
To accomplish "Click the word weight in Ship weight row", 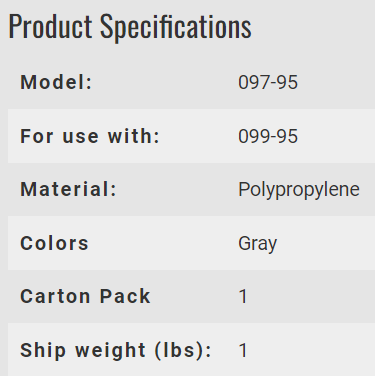I will (x=110, y=351).
